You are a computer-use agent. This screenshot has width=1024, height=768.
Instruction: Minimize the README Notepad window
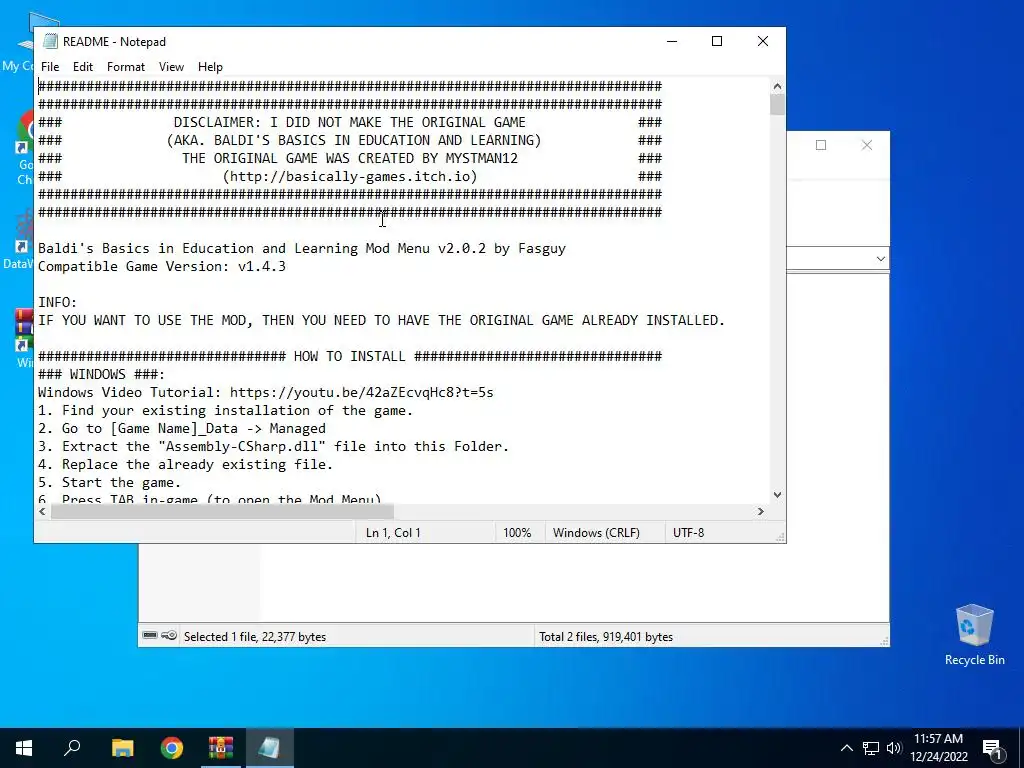pyautogui.click(x=672, y=41)
